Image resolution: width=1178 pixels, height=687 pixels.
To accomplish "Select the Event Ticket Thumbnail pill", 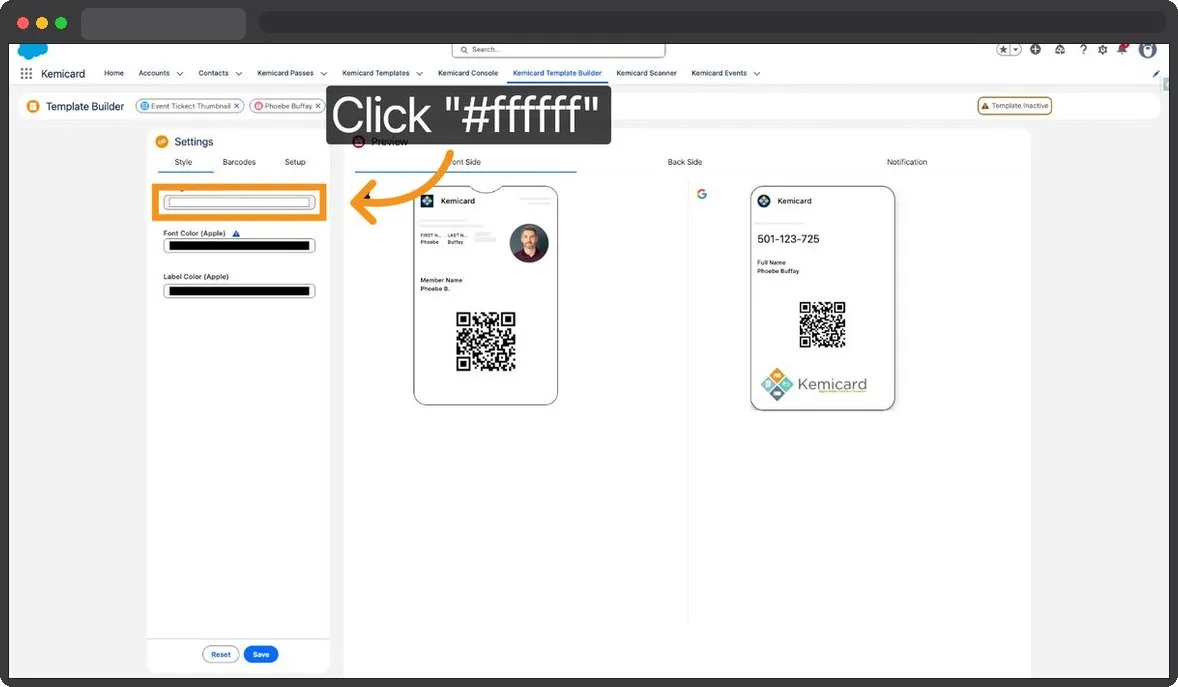I will click(x=190, y=106).
